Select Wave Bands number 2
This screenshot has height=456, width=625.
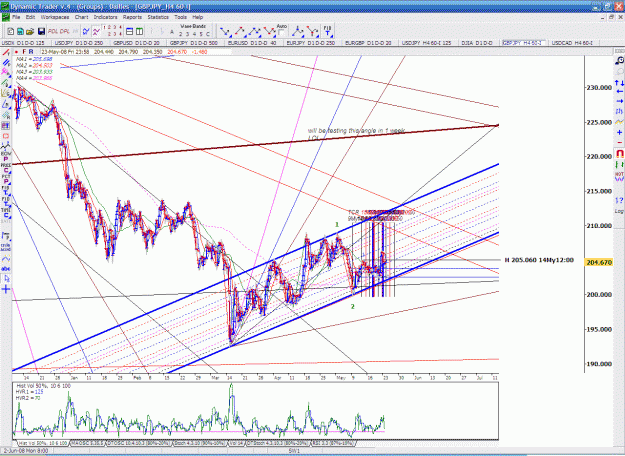coord(181,34)
